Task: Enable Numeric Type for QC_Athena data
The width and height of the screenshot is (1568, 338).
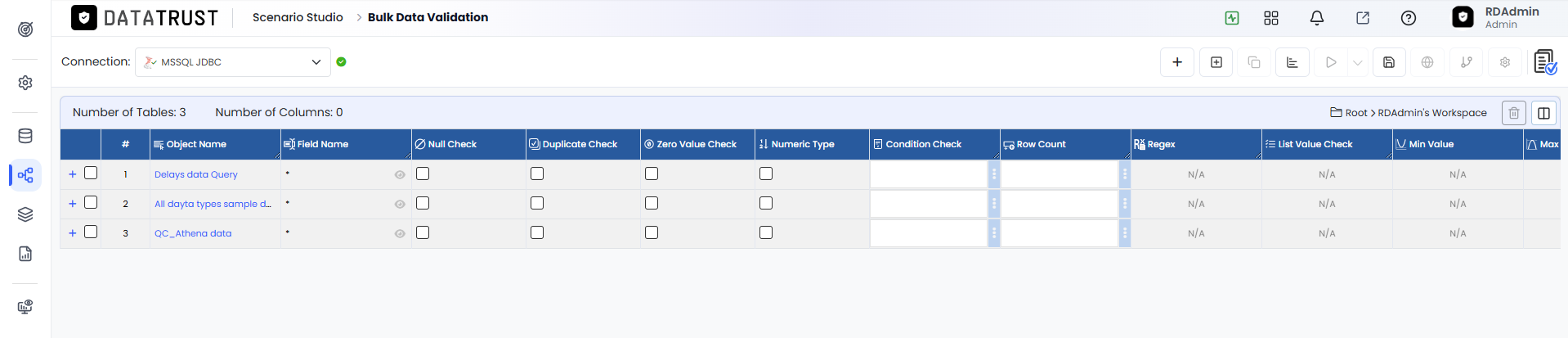Action: point(766,232)
